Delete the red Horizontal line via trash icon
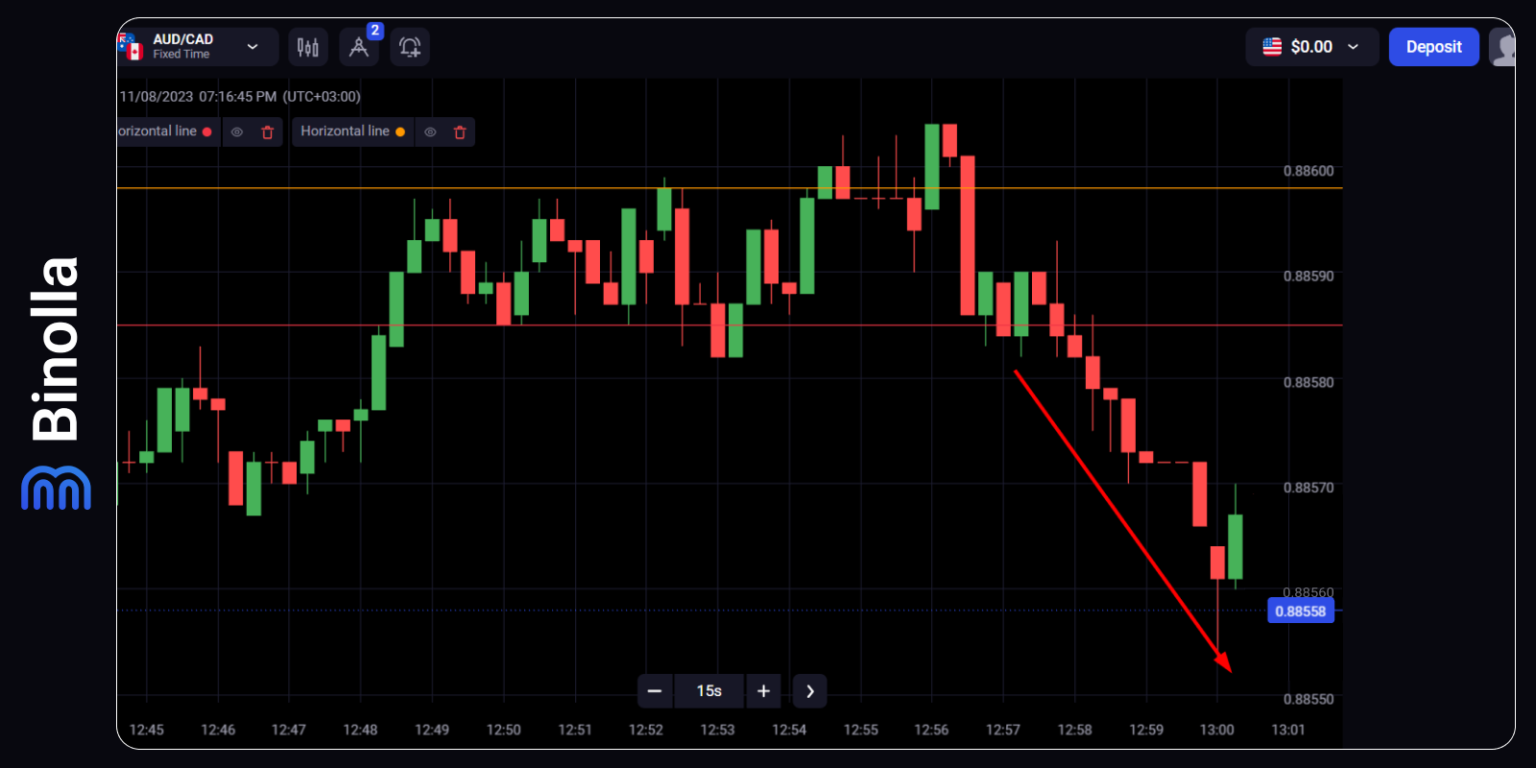Image resolution: width=1536 pixels, height=768 pixels. point(267,131)
